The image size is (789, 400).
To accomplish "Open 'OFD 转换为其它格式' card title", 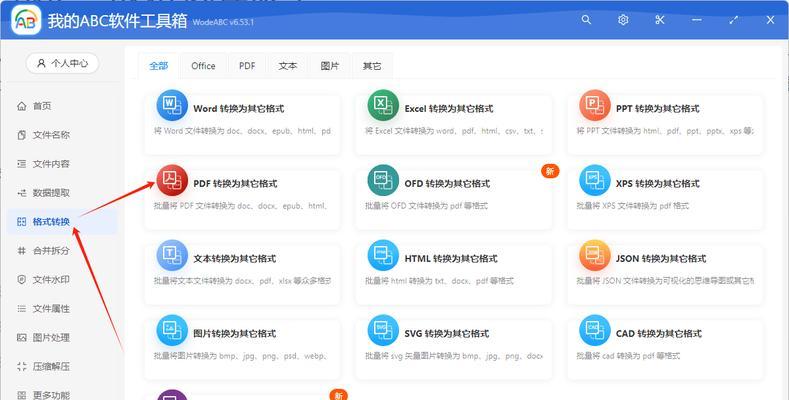I will (x=447, y=184).
